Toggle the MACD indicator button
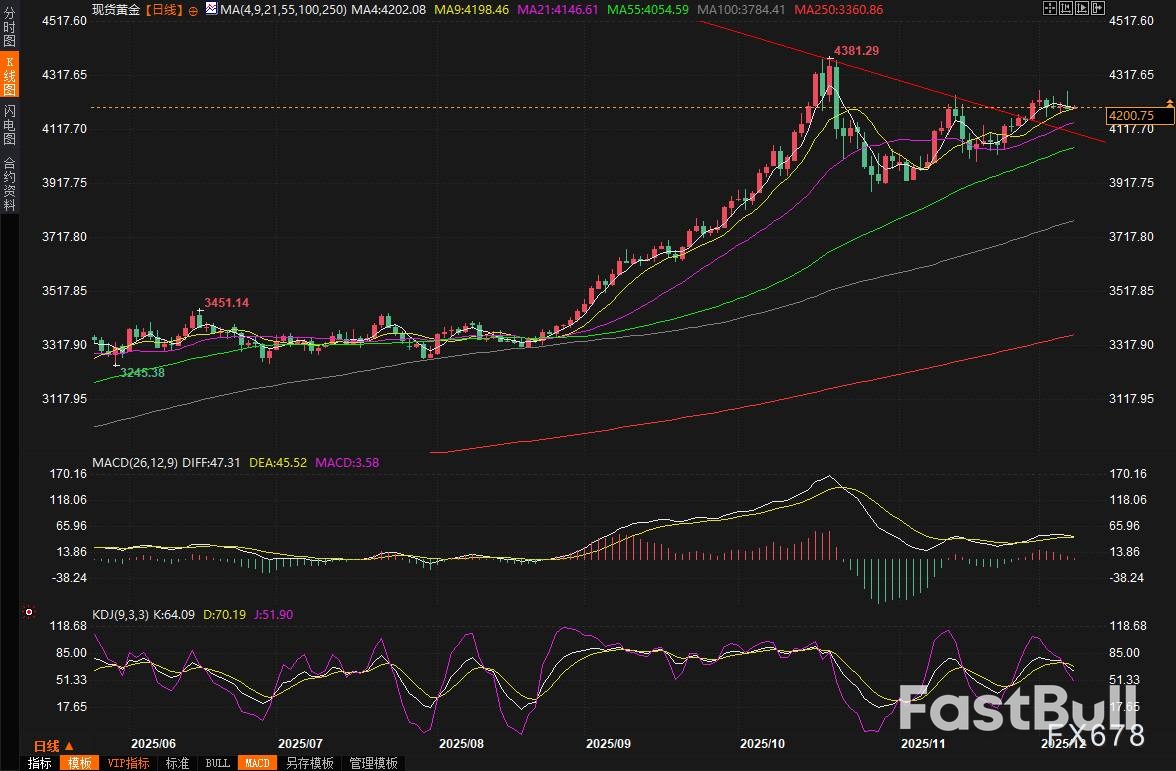Screen dimensions: 1176x771 point(257,763)
